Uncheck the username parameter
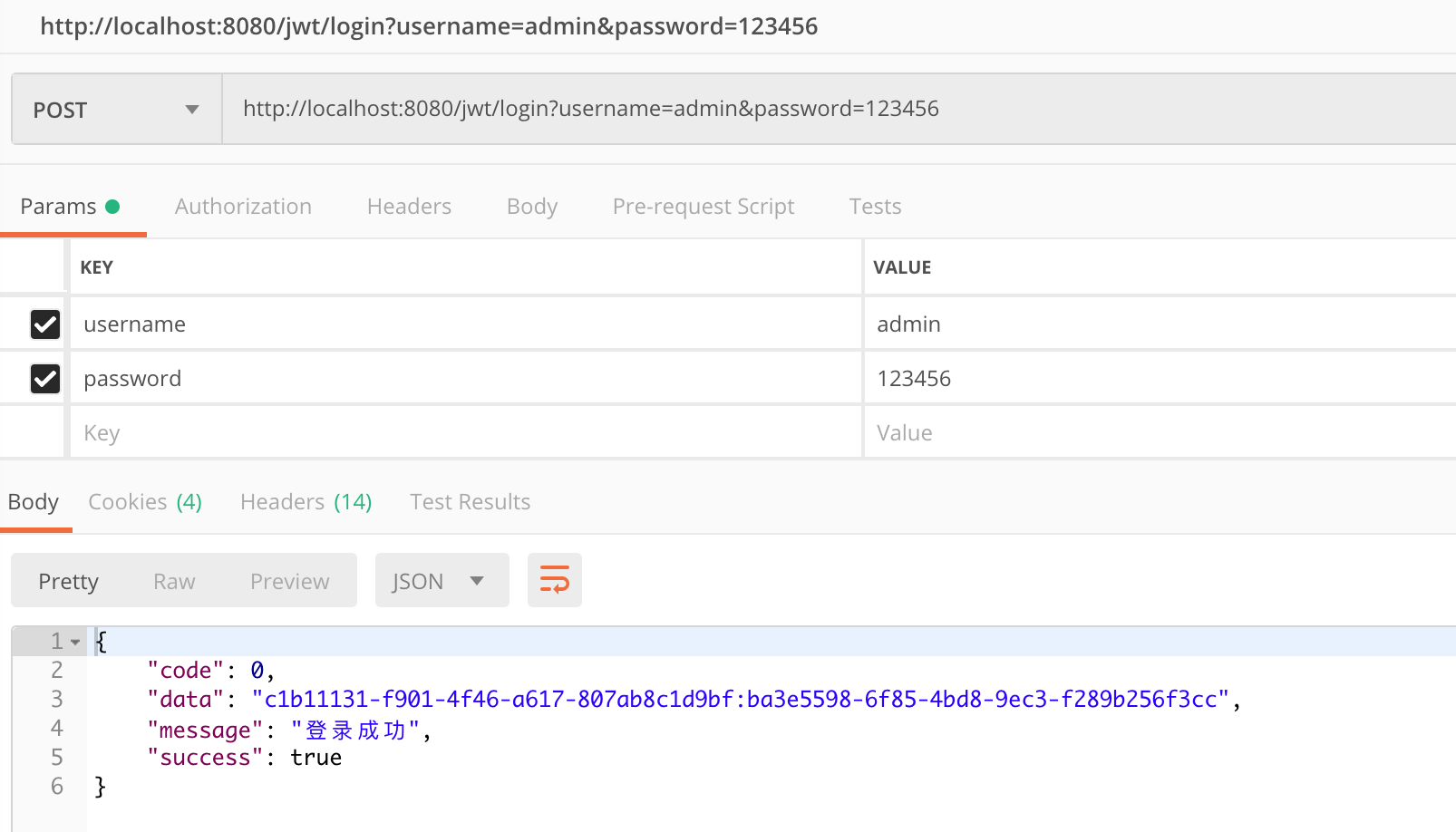This screenshot has width=1456, height=832. pos(45,324)
